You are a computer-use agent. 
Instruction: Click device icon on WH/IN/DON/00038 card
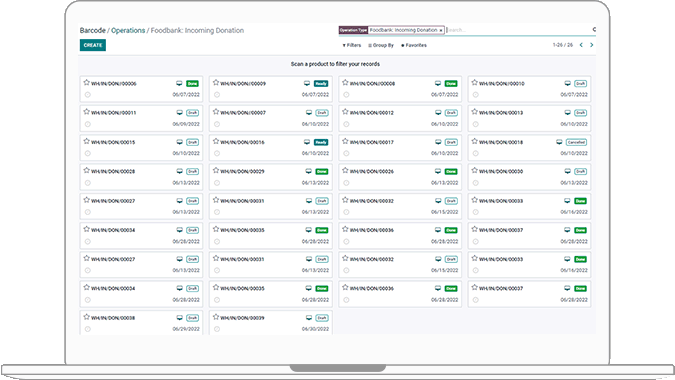(x=180, y=318)
